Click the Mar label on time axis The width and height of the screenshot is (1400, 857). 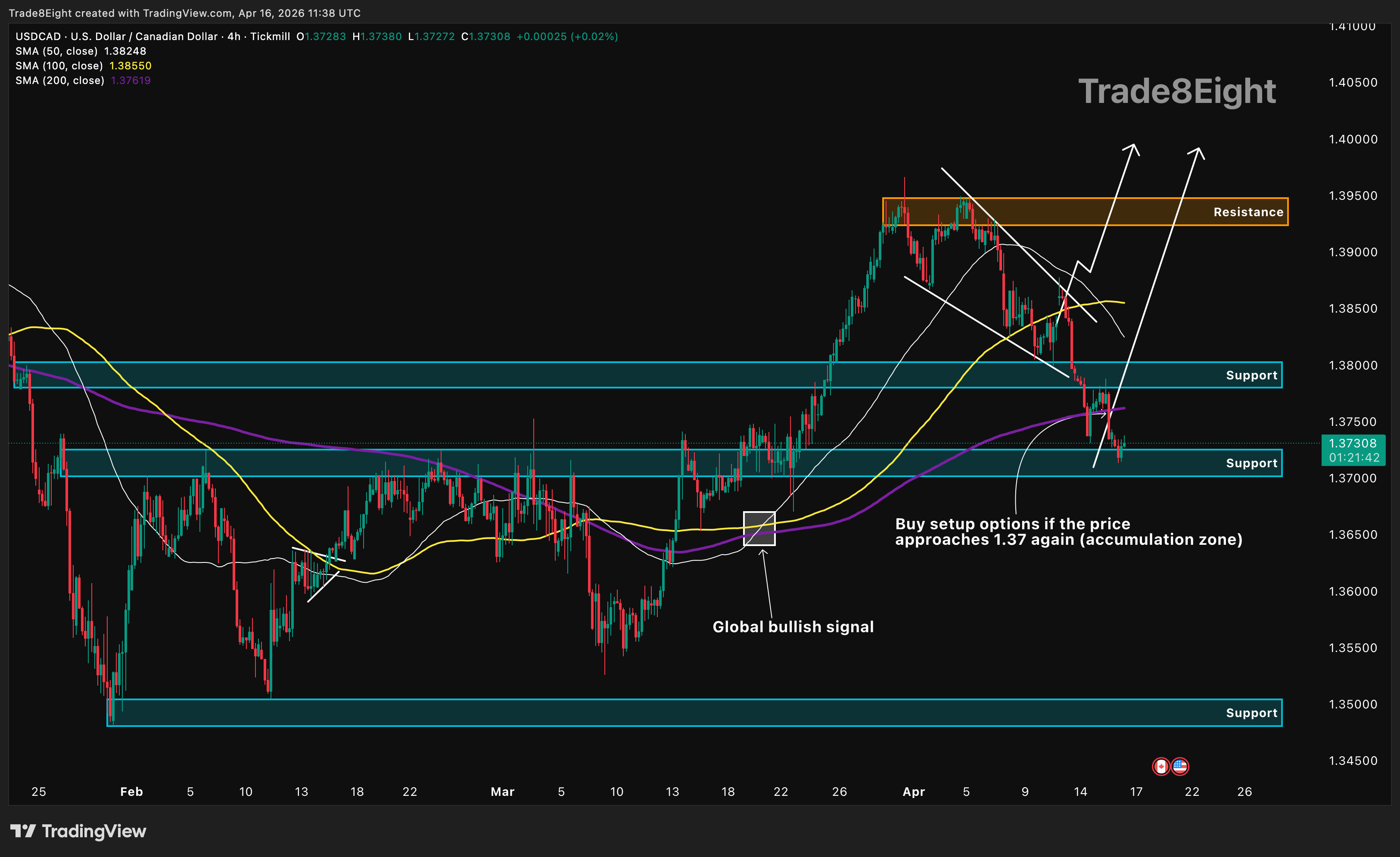502,792
